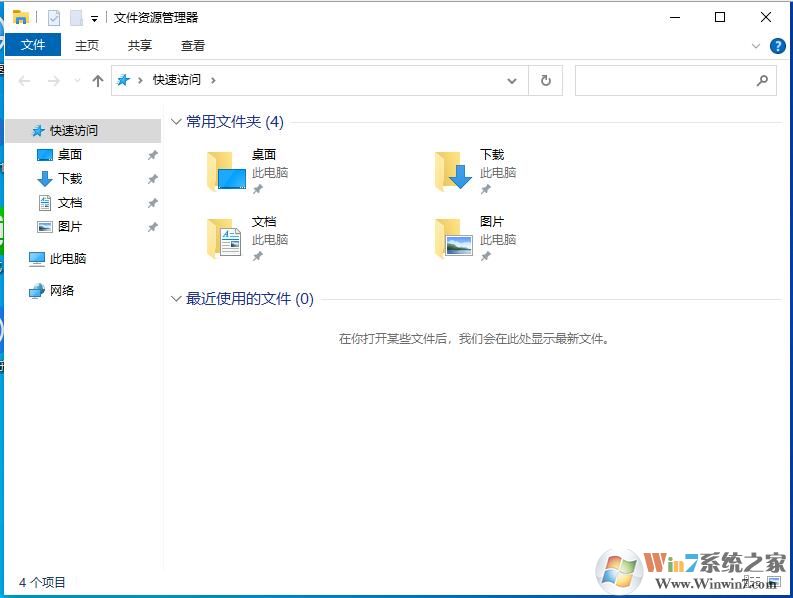Click into the search box
Viewport: 793px width, 598px height.
pos(676,80)
